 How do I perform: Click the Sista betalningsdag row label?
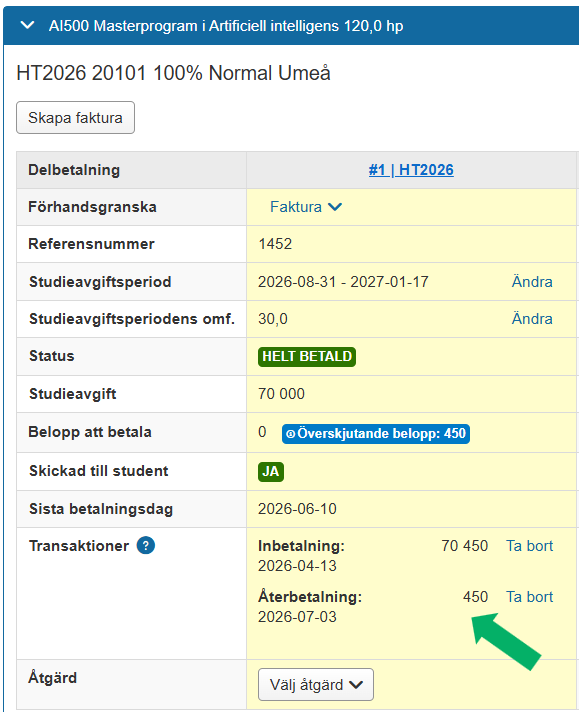tap(101, 509)
